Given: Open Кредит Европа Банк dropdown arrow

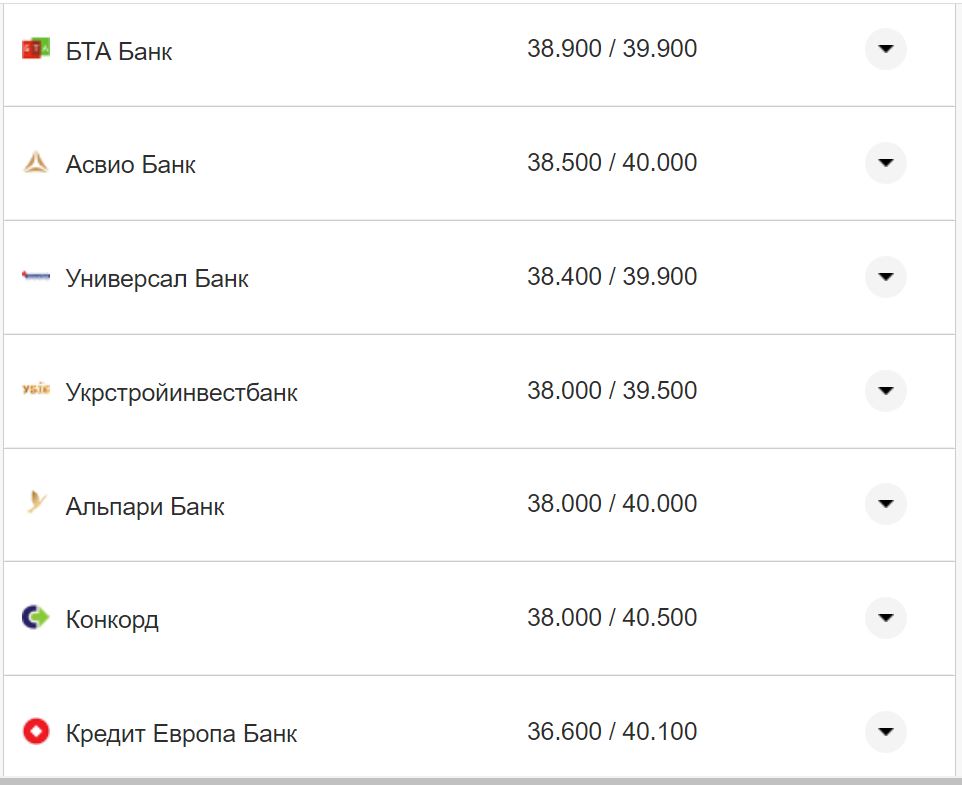Looking at the screenshot, I should point(885,732).
